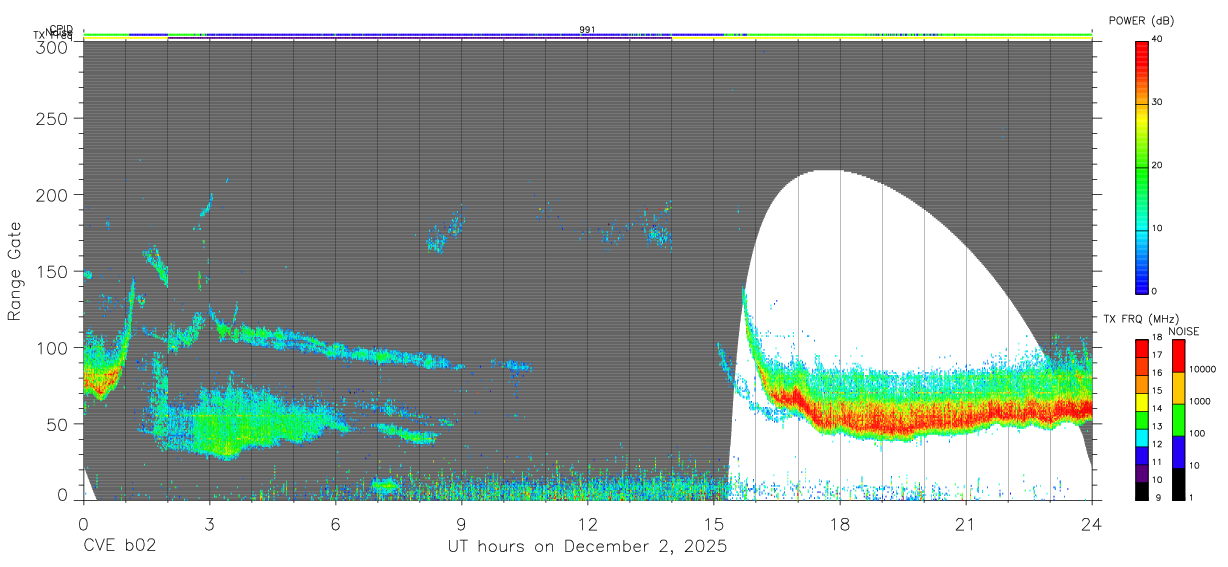Click the 20 tick on power colorbar

pos(1158,165)
